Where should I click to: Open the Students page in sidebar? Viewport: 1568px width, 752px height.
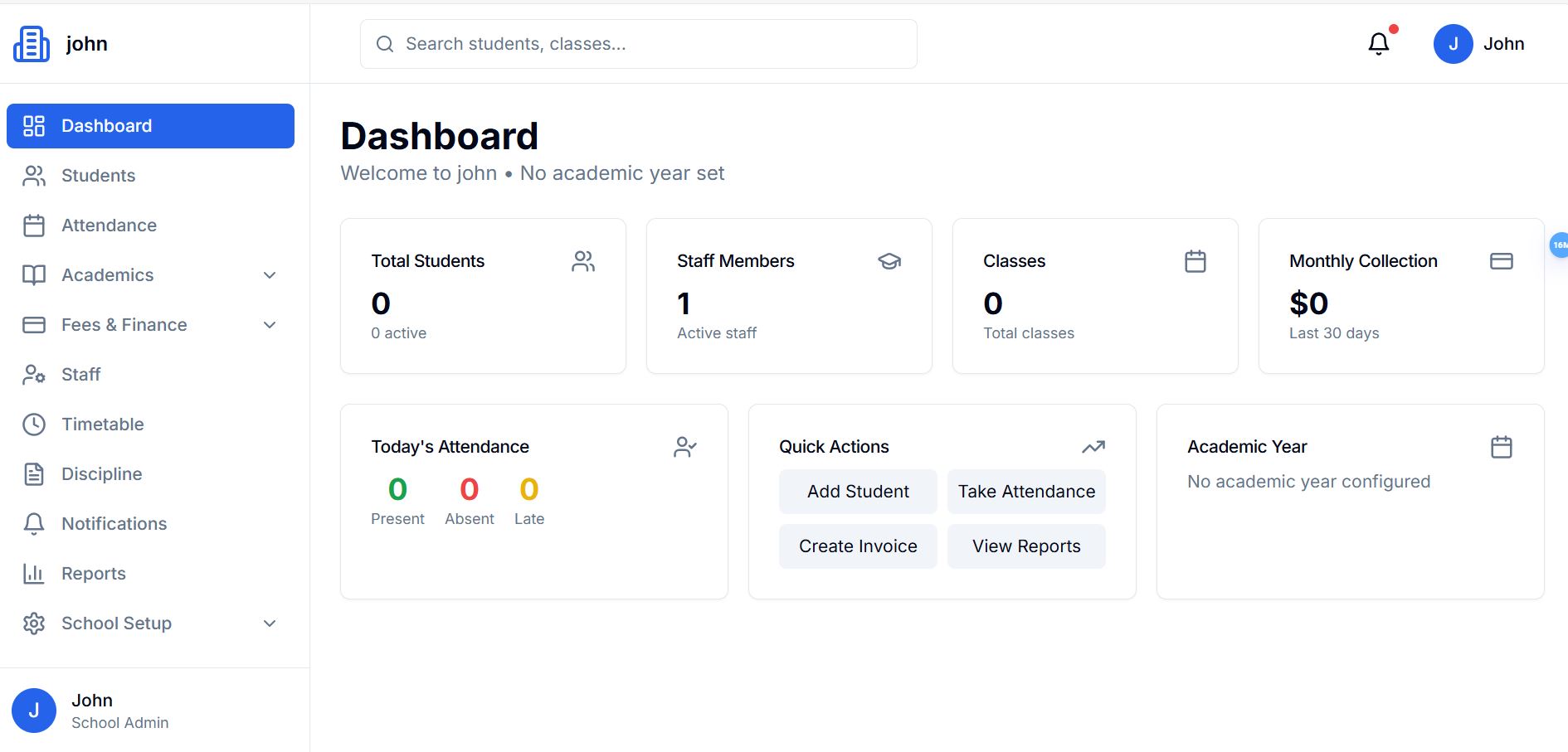point(98,176)
